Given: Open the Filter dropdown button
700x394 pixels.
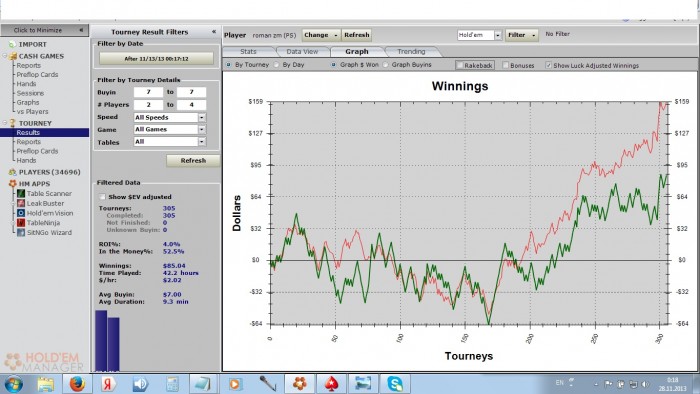Looking at the screenshot, I should pos(521,35).
